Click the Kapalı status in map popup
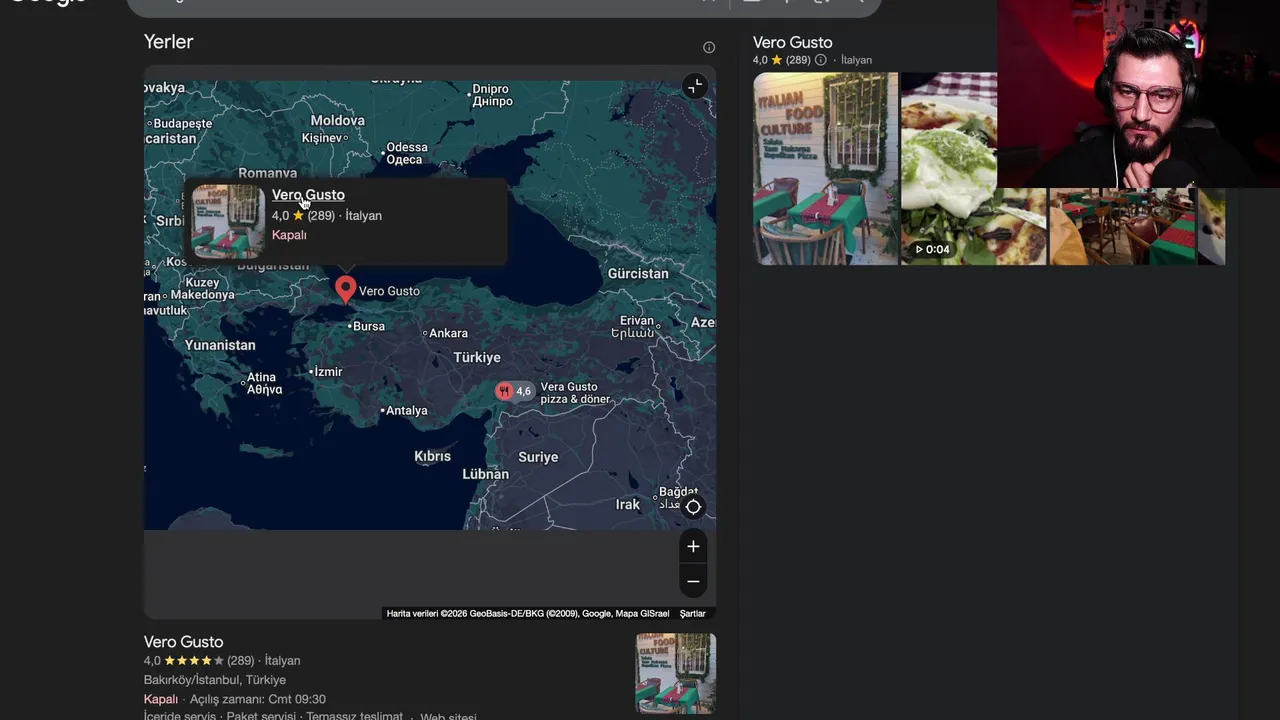Image resolution: width=1280 pixels, height=720 pixels. point(289,235)
